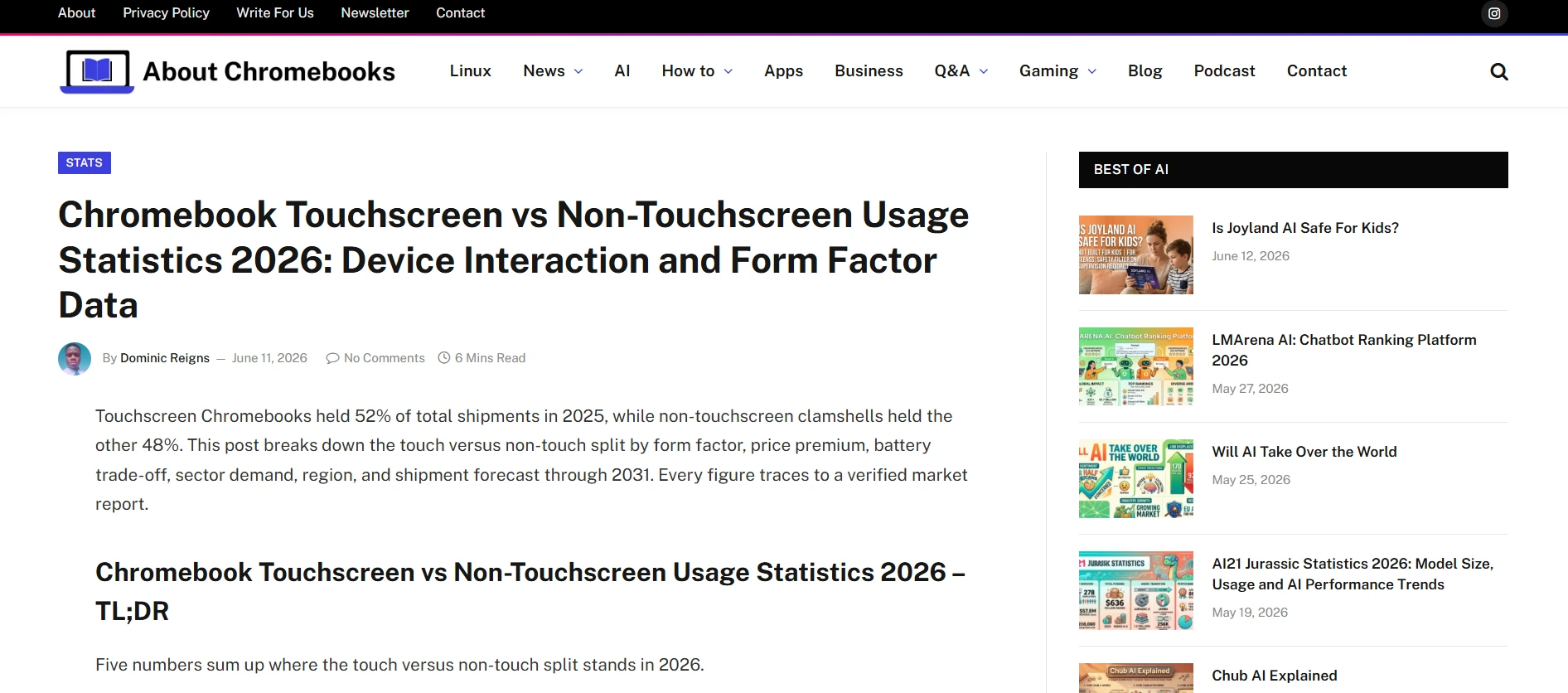Screen dimensions: 1568x693
Task: Click the May 19, 2026 sidebar date
Action: click(x=1250, y=613)
